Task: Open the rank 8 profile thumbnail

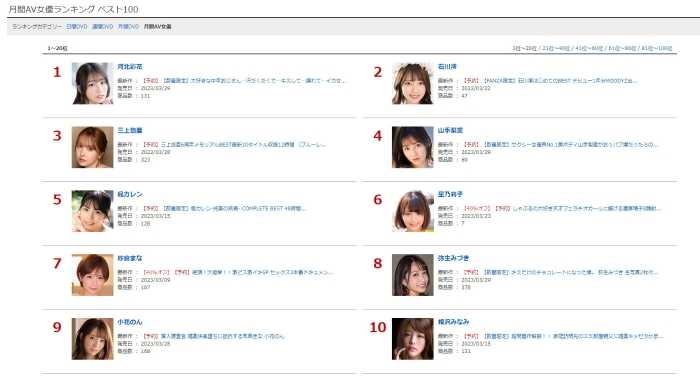Action: pos(412,275)
